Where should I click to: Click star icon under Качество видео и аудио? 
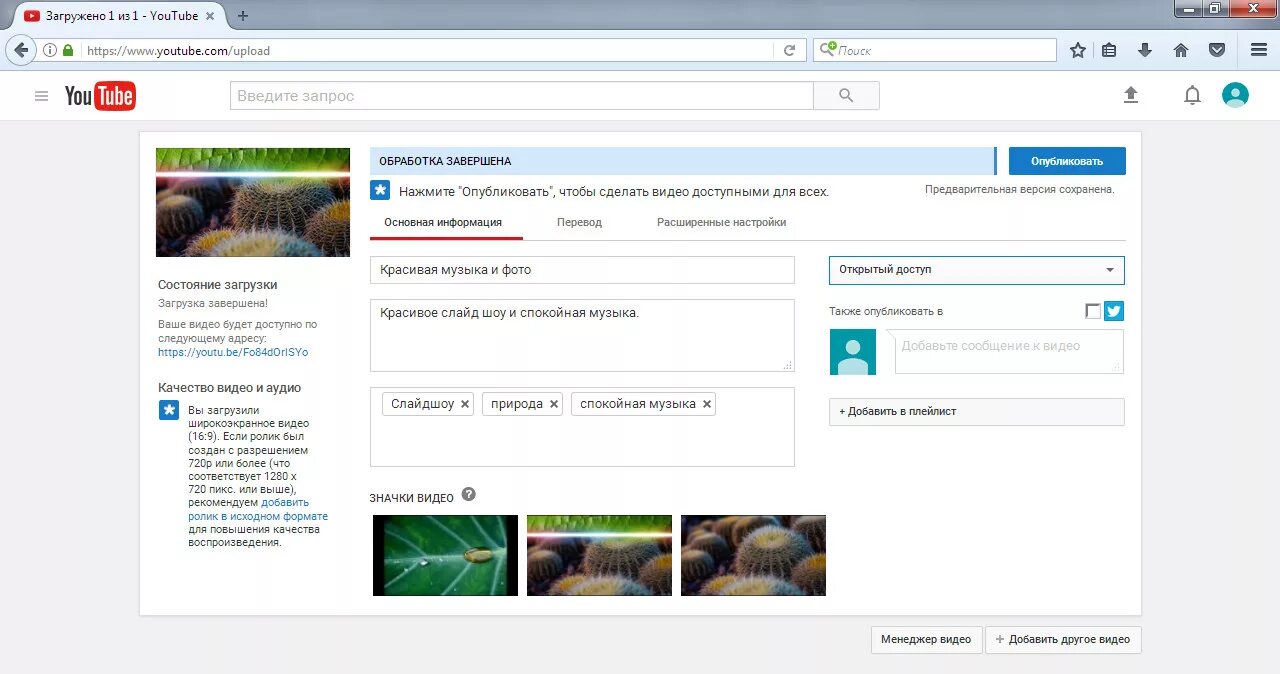169,410
